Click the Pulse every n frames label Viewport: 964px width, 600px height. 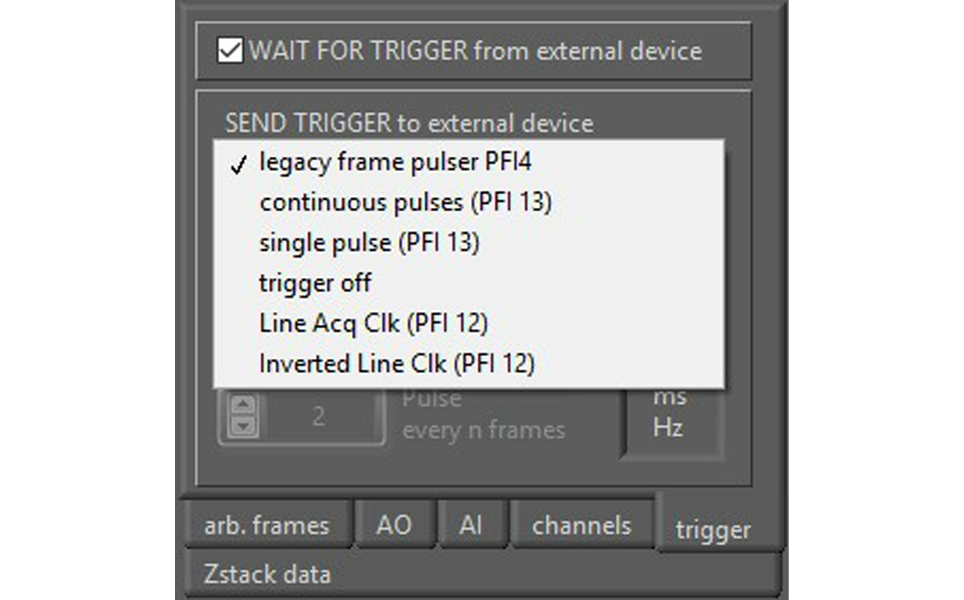pyautogui.click(x=483, y=415)
